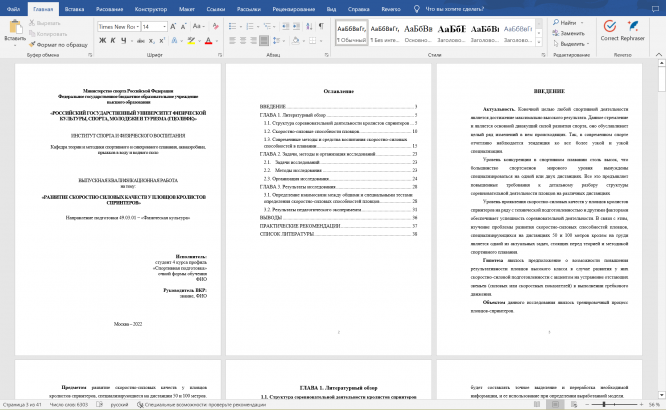The height and width of the screenshot is (410, 666).
Task: Switch to Web Layout view
Action: [x=574, y=404]
